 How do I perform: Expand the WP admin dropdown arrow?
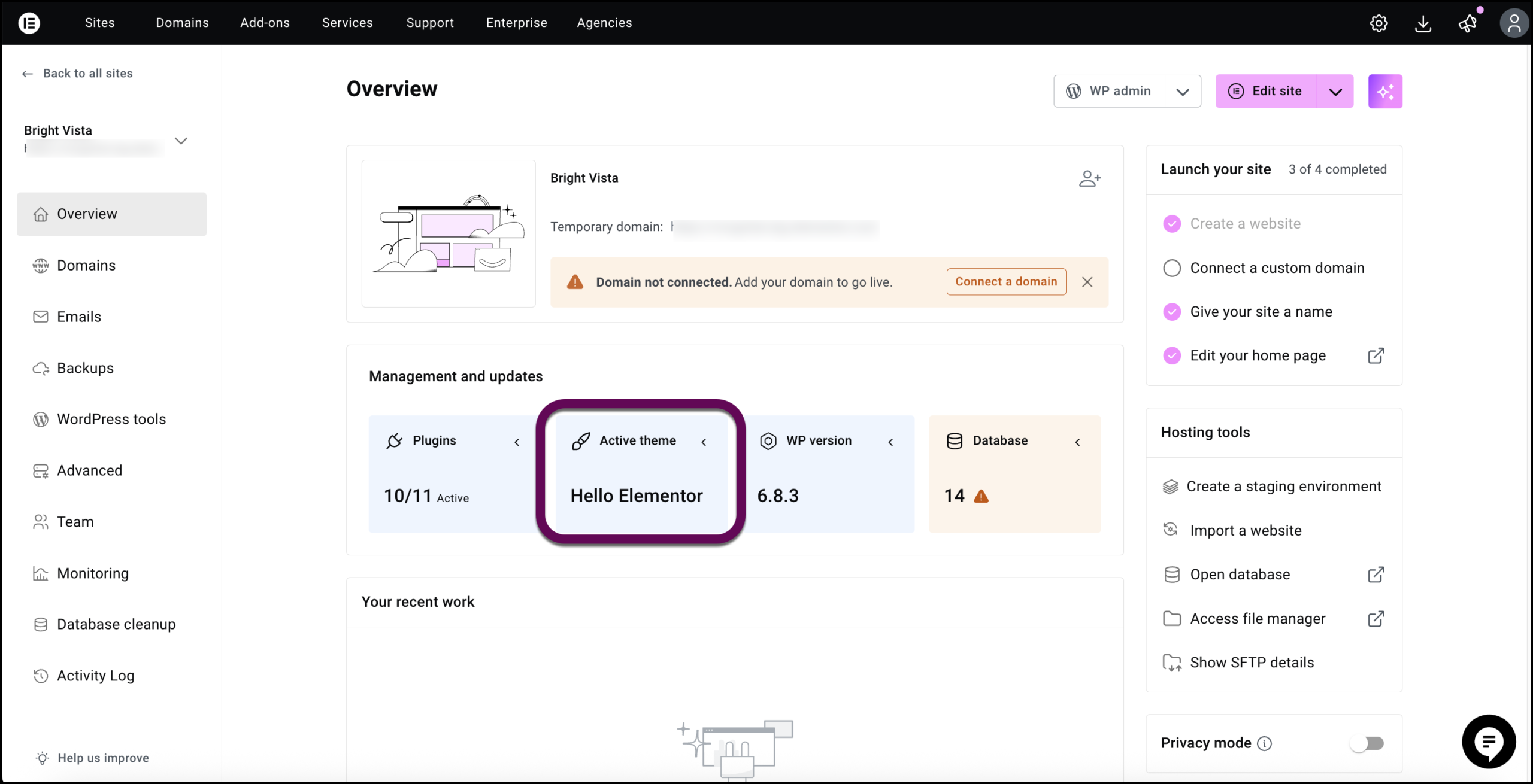pos(1182,92)
